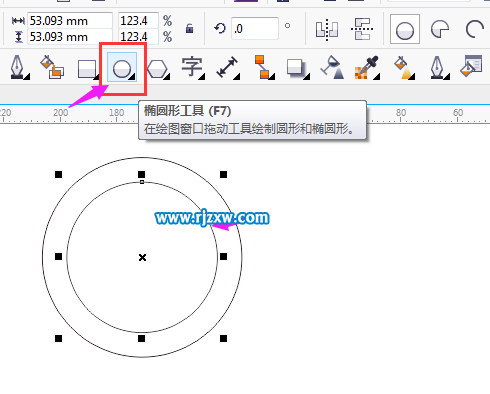This screenshot has width=490, height=394.
Task: Select the Ellipse tool
Action: point(122,68)
